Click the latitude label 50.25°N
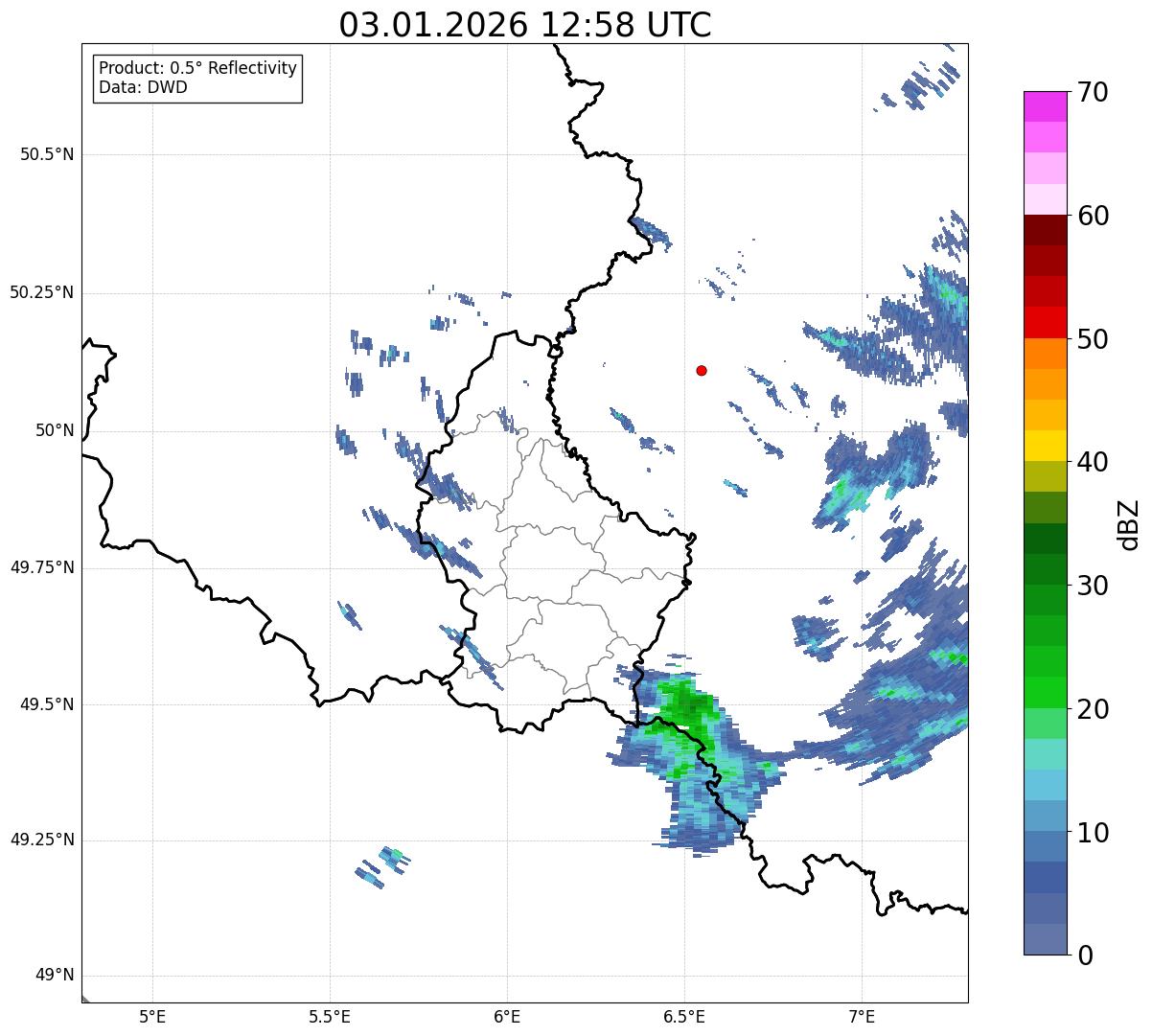Image resolution: width=1152 pixels, height=1036 pixels. coord(42,292)
